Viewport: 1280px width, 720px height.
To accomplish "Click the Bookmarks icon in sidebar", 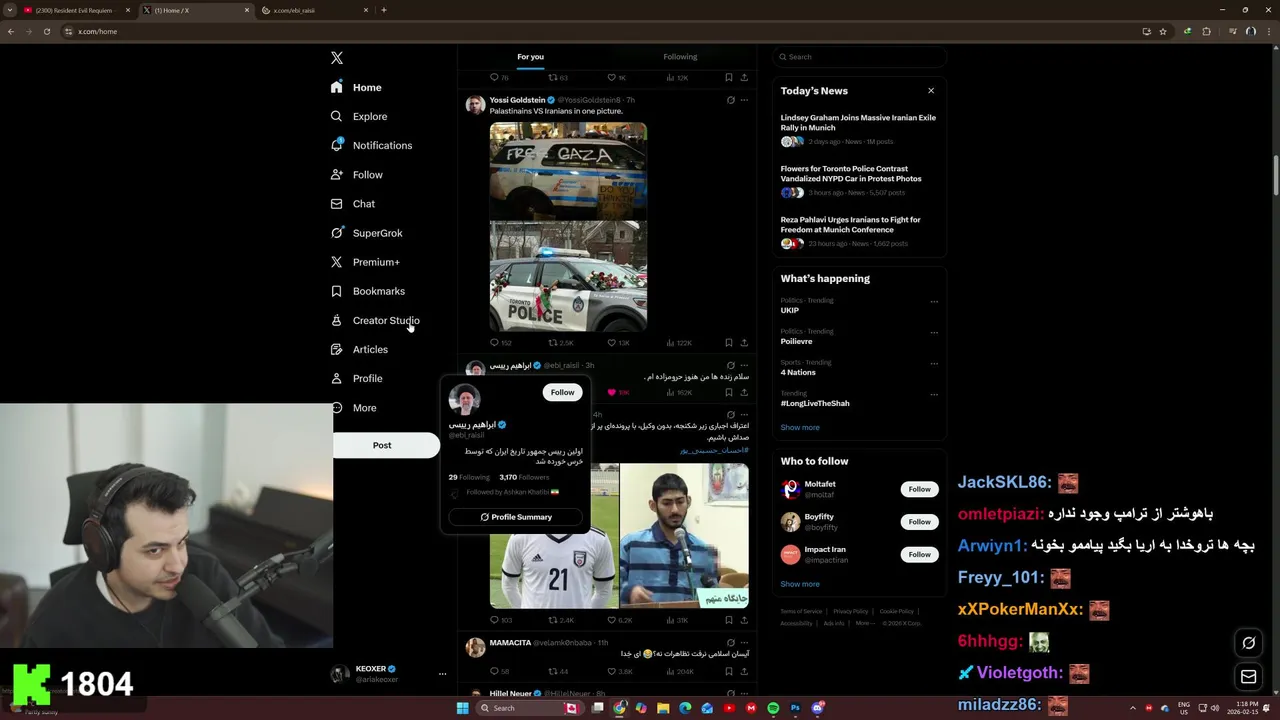I will [x=337, y=291].
